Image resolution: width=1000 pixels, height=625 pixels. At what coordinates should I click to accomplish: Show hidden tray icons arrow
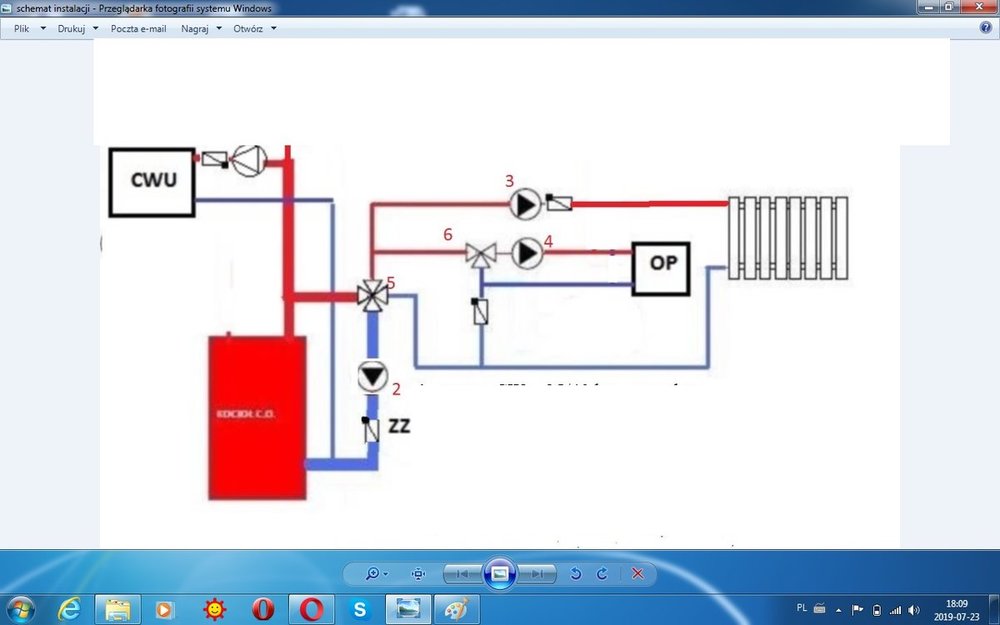(838, 609)
